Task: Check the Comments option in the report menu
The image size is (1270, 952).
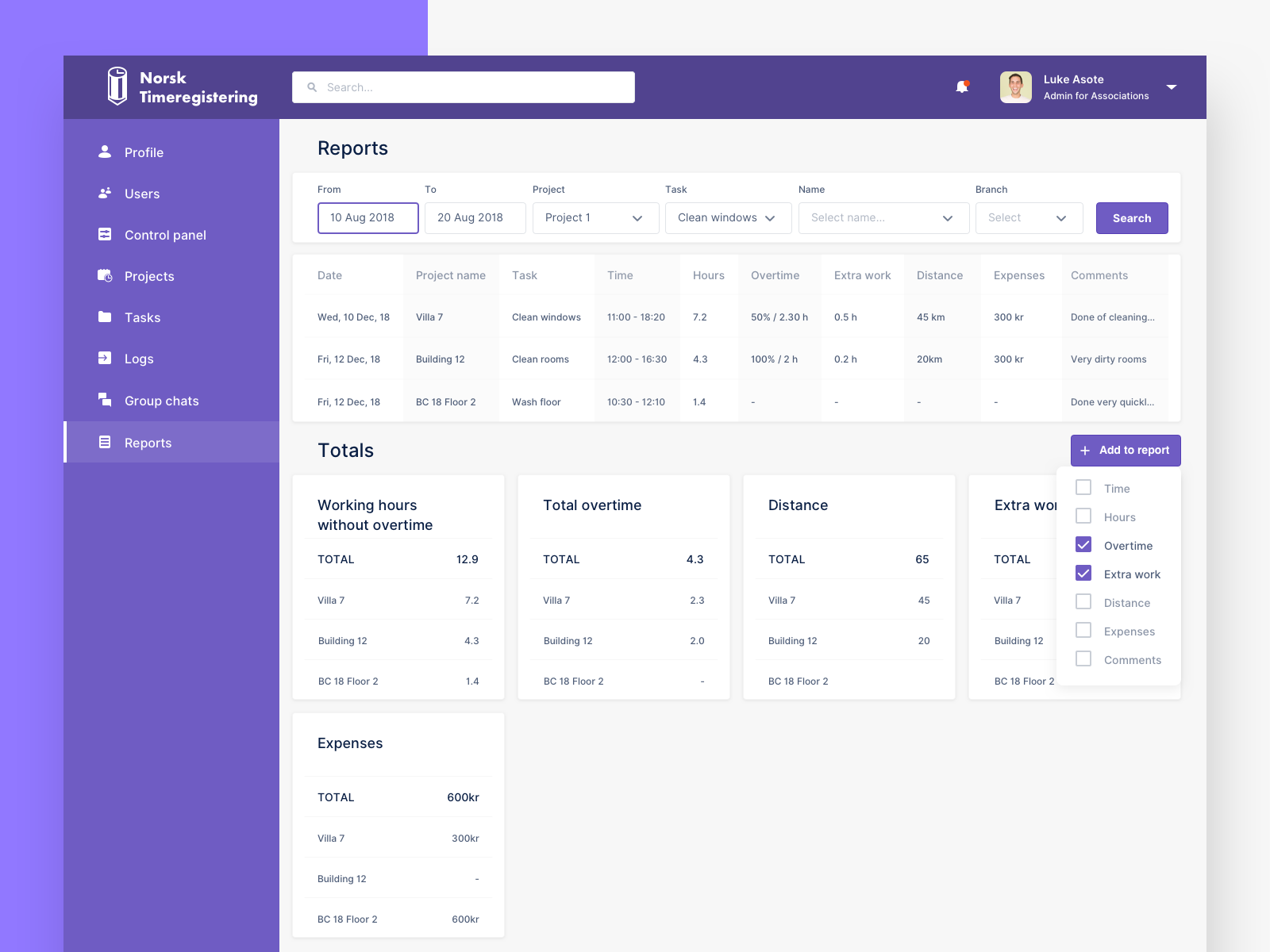Action: click(x=1083, y=658)
